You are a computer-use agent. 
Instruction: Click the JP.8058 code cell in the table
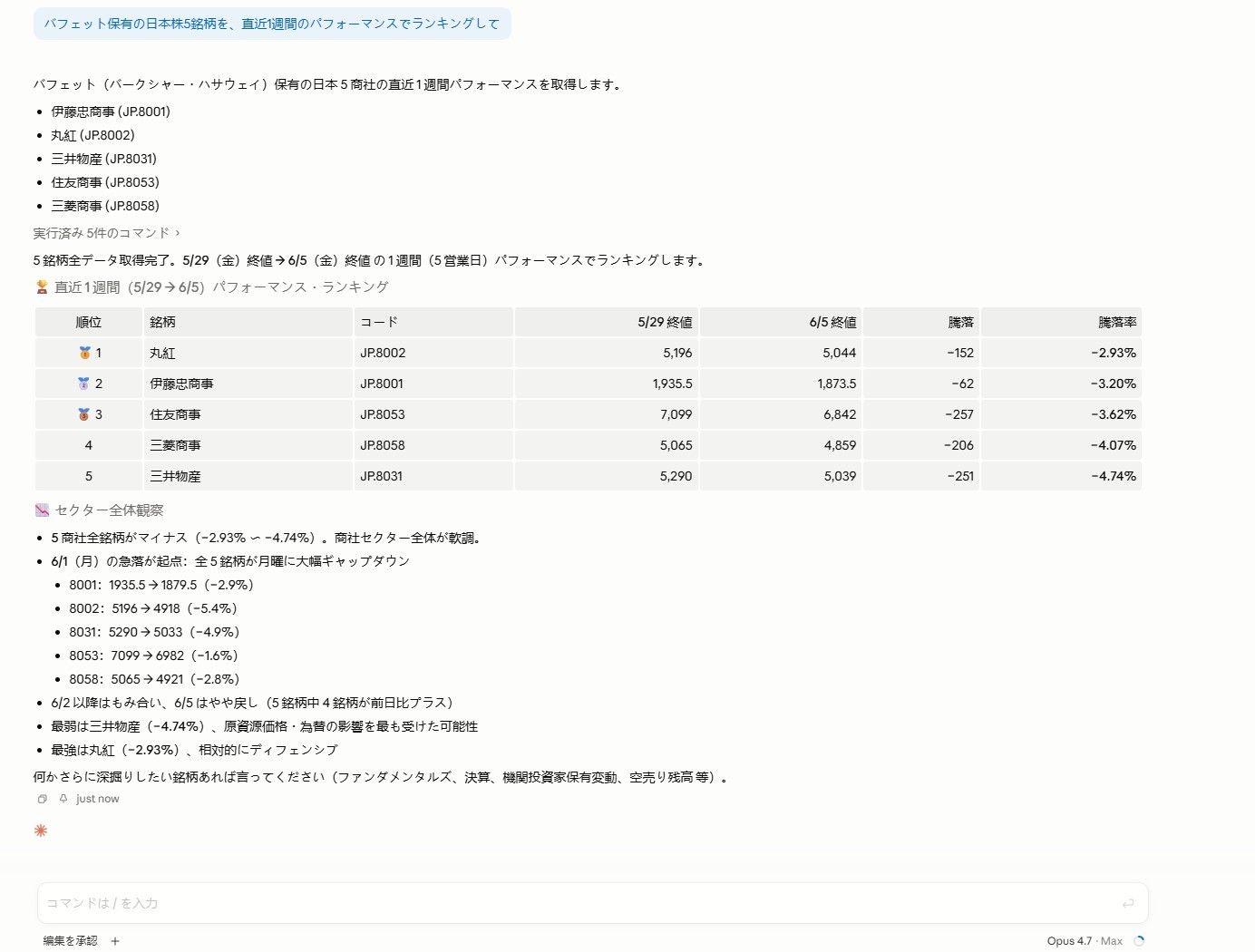[x=433, y=445]
